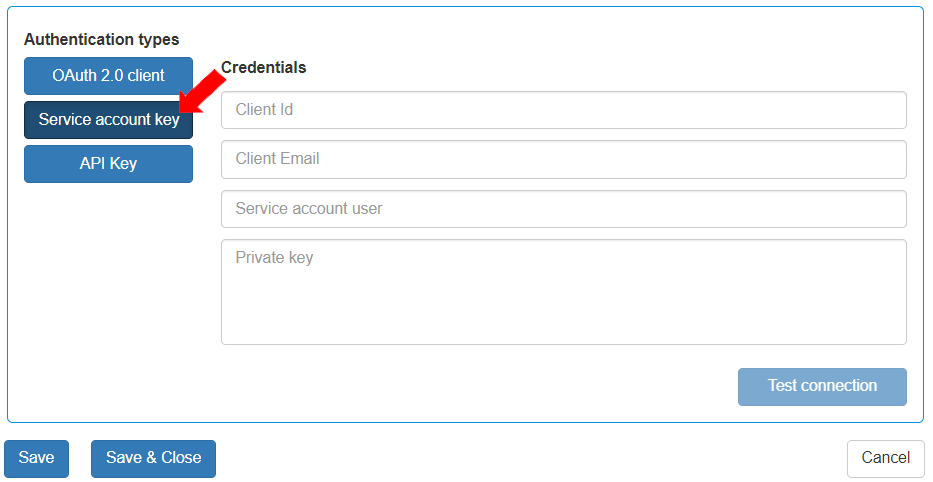This screenshot has height=482, width=933.
Task: Click the "Client Id" placeholder text
Action: [264, 110]
